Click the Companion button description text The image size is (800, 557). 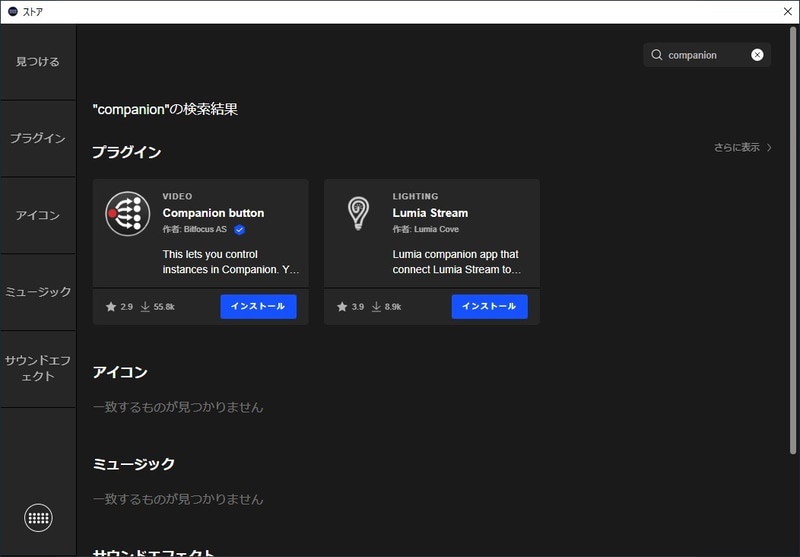point(231,262)
